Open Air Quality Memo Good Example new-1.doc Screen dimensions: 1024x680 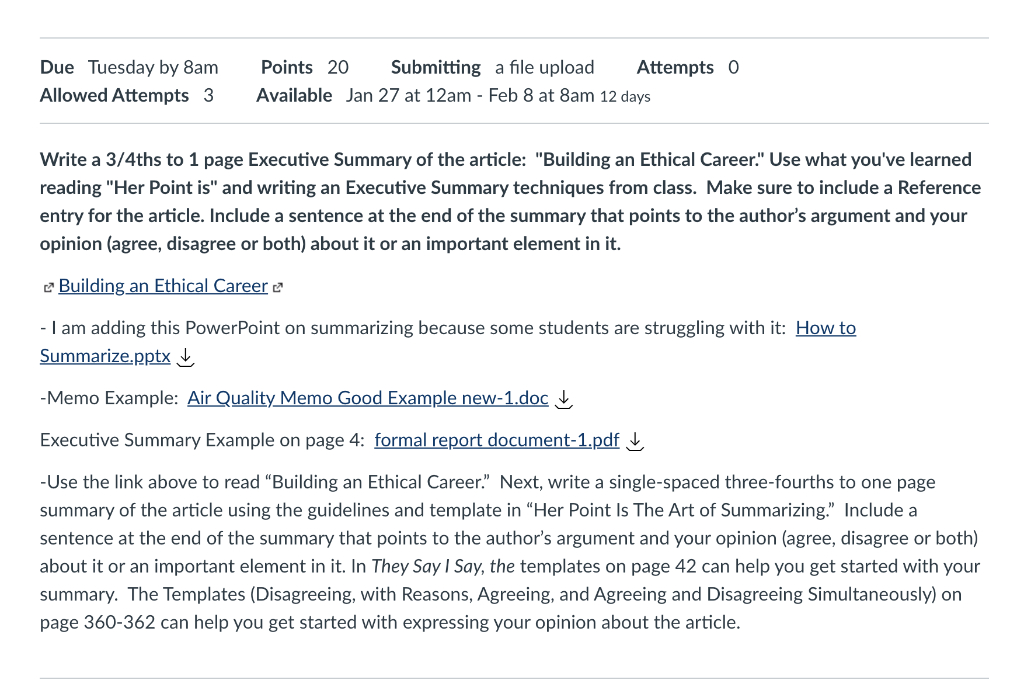coord(367,397)
